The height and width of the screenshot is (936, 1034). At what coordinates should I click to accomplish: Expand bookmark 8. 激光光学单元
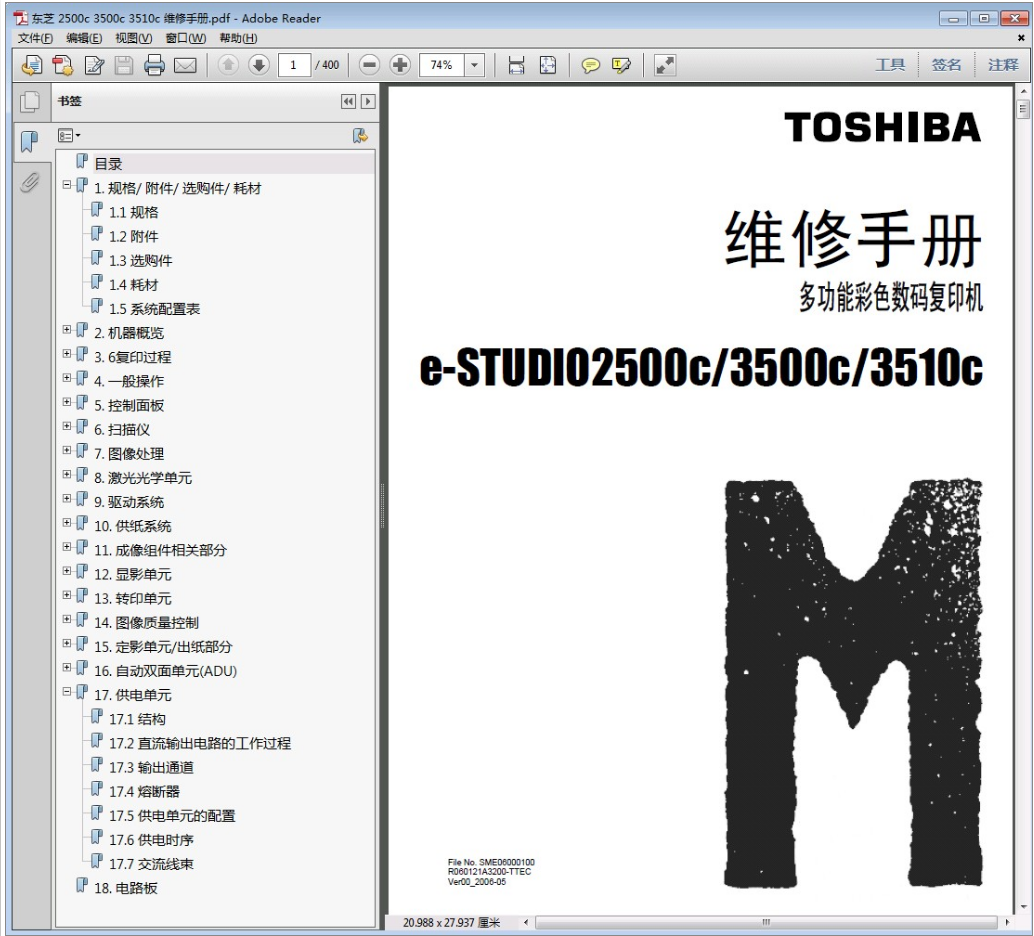pyautogui.click(x=67, y=474)
